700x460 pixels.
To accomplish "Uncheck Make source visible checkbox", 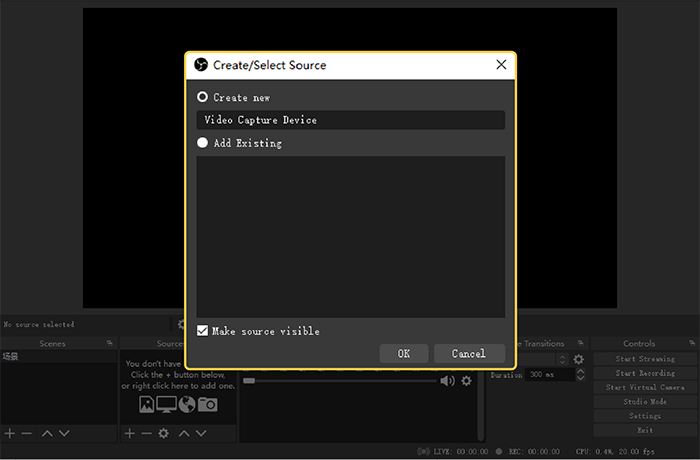I will click(x=203, y=331).
